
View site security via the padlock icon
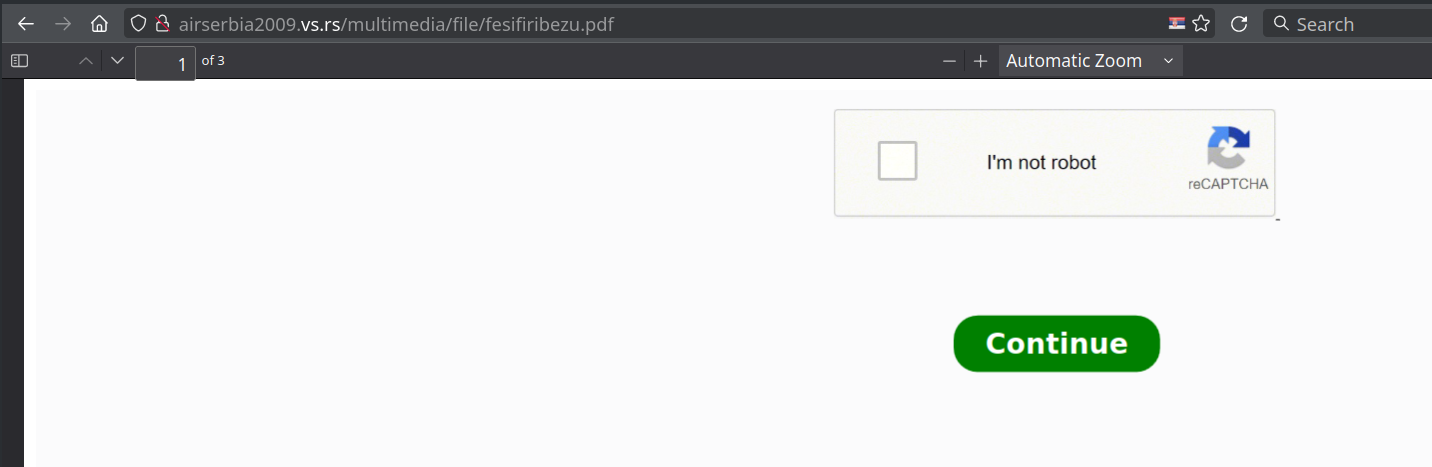pos(161,24)
